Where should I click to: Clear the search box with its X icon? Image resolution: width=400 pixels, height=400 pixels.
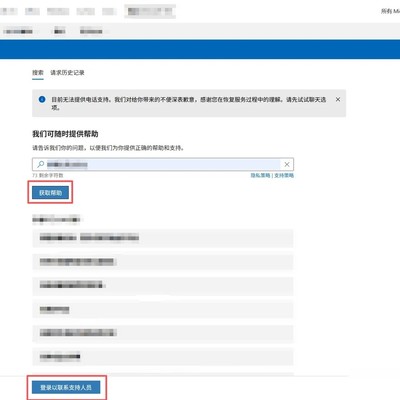(x=287, y=164)
